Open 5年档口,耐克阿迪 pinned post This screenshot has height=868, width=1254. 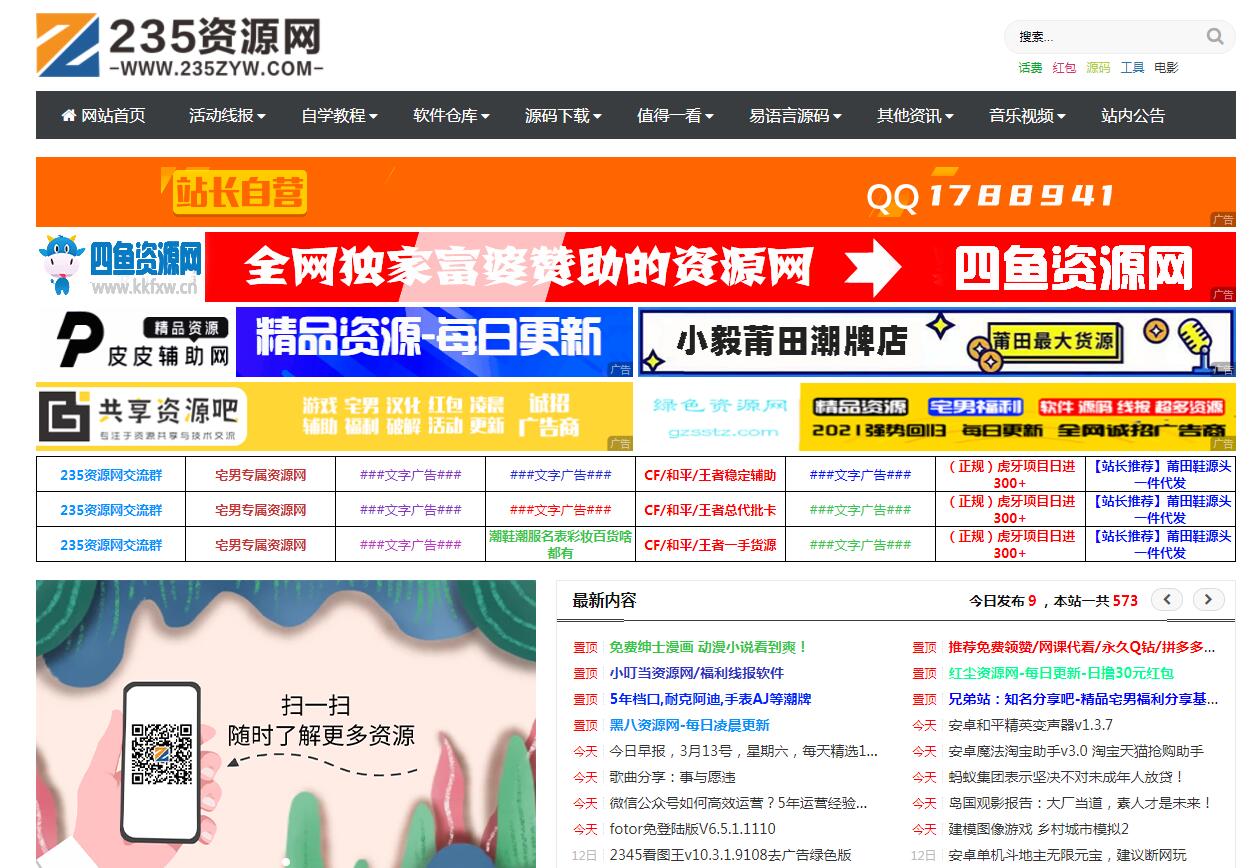pyautogui.click(x=710, y=699)
